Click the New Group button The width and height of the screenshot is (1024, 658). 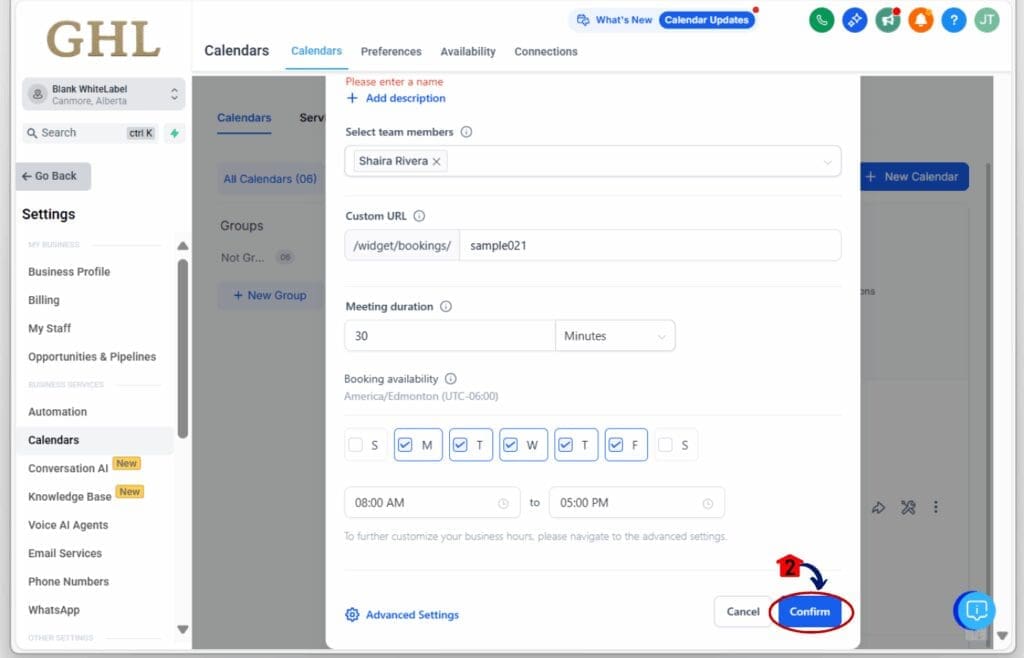270,296
